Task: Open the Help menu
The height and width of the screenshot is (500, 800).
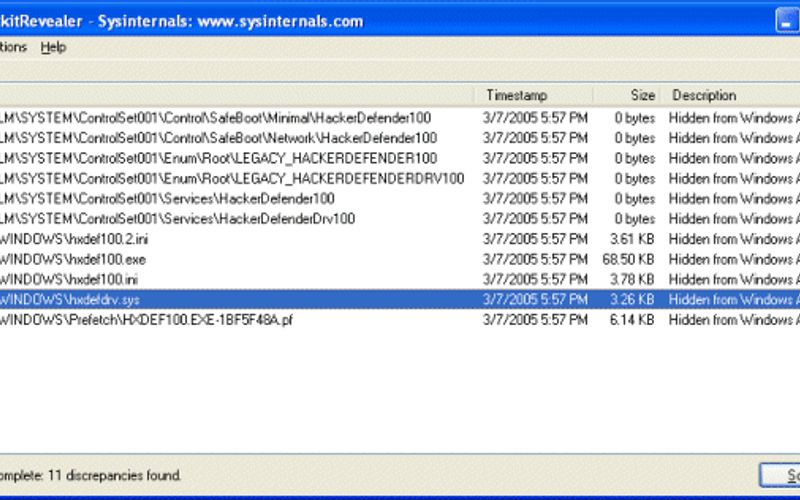Action: pos(53,47)
